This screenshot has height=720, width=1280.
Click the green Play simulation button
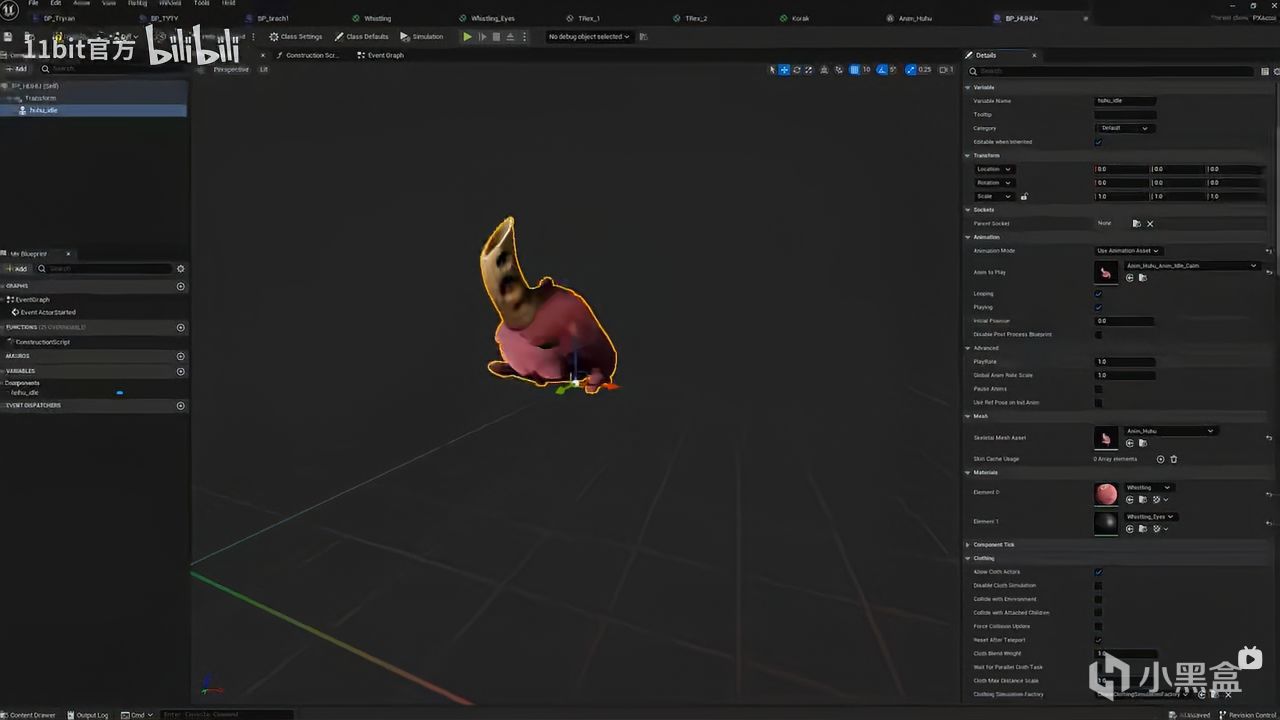[467, 37]
